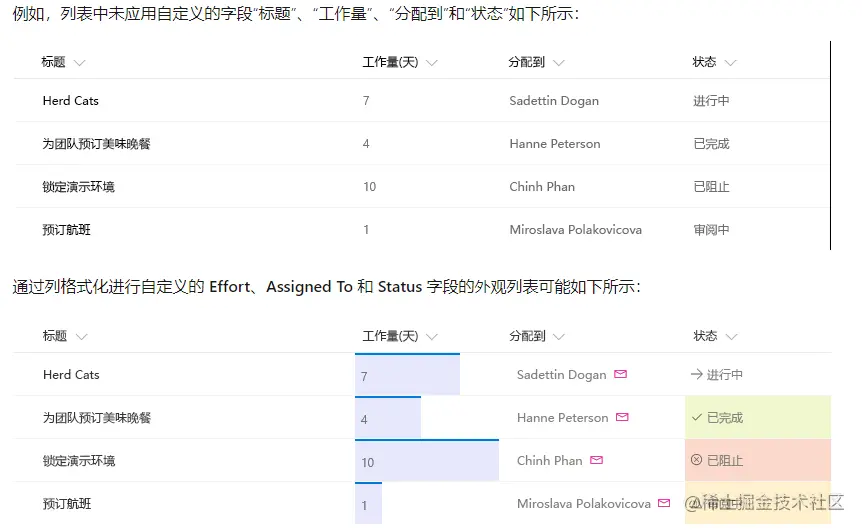Click the blocked circle icon before 已阻止

tap(697, 461)
